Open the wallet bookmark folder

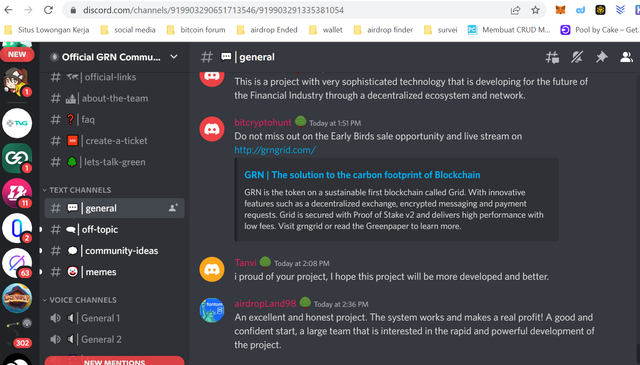coord(326,30)
